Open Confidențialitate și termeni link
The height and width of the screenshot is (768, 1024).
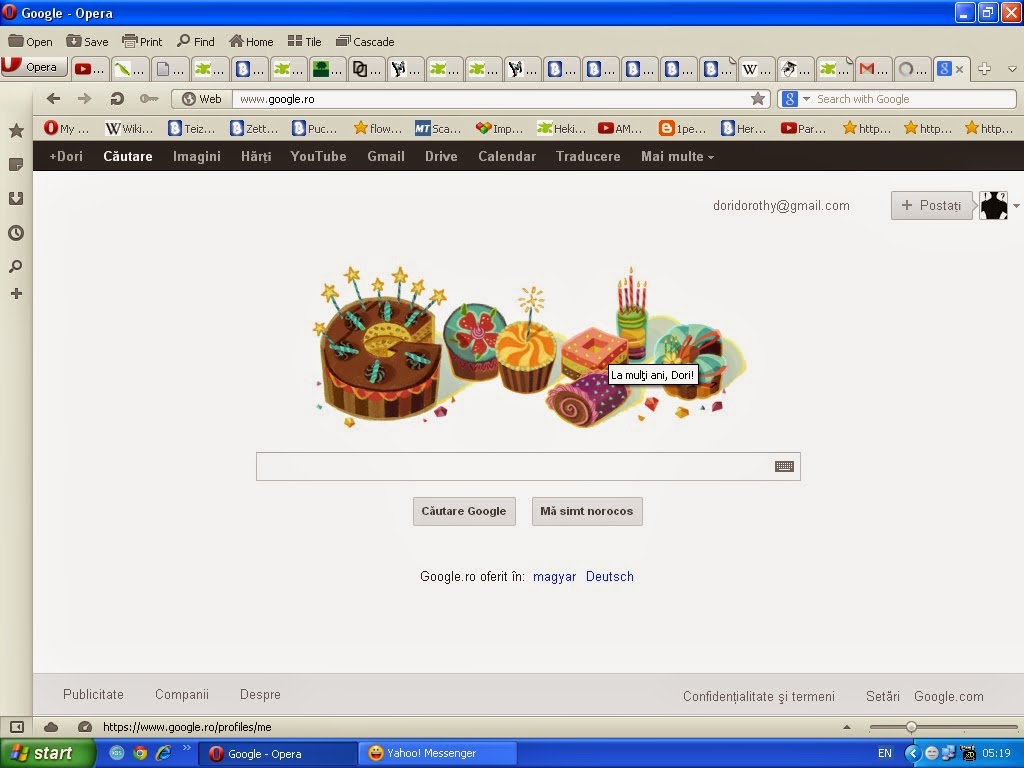tap(759, 696)
